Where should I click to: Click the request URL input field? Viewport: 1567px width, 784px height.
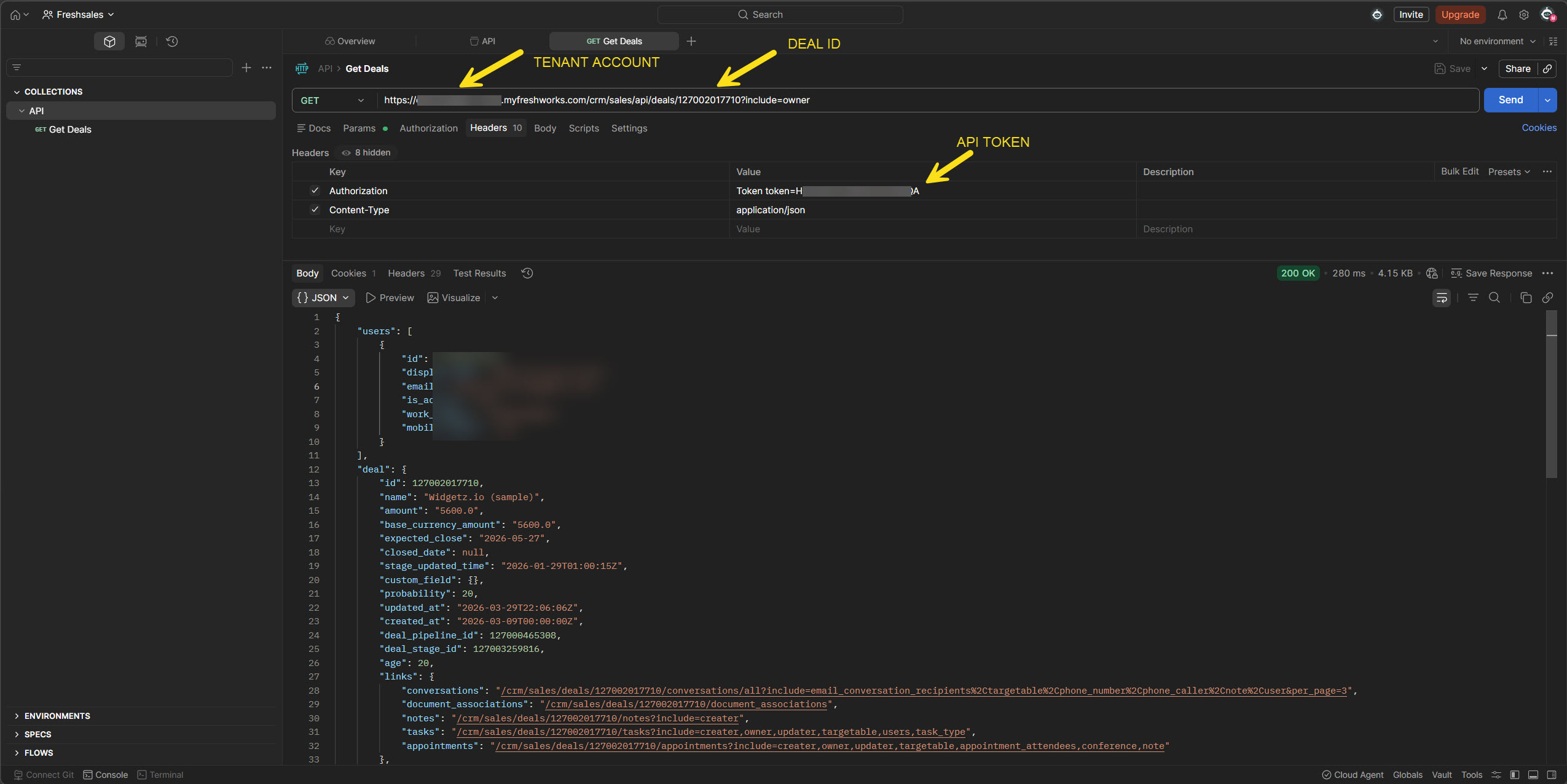click(x=928, y=100)
